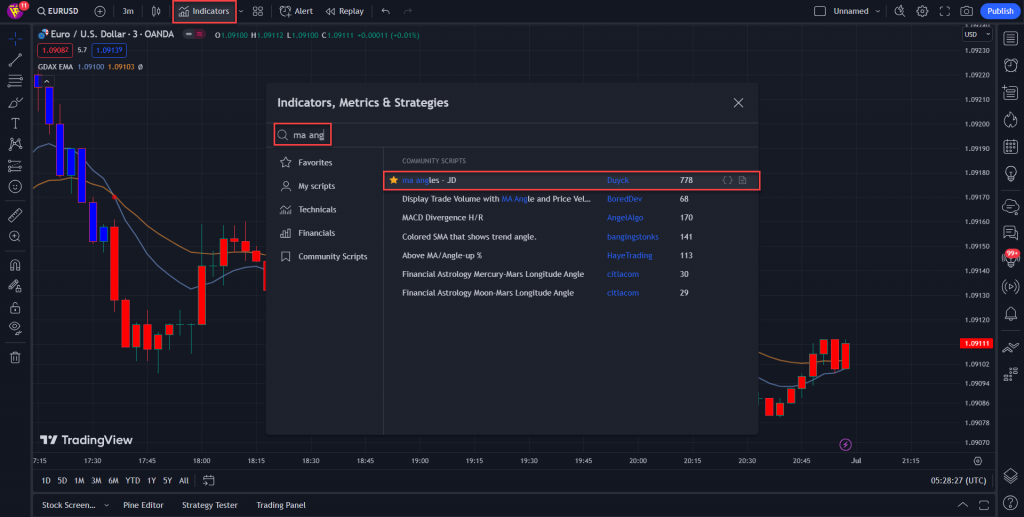Collapse the bottom panel chevron
The image size is (1024, 517).
click(963, 505)
